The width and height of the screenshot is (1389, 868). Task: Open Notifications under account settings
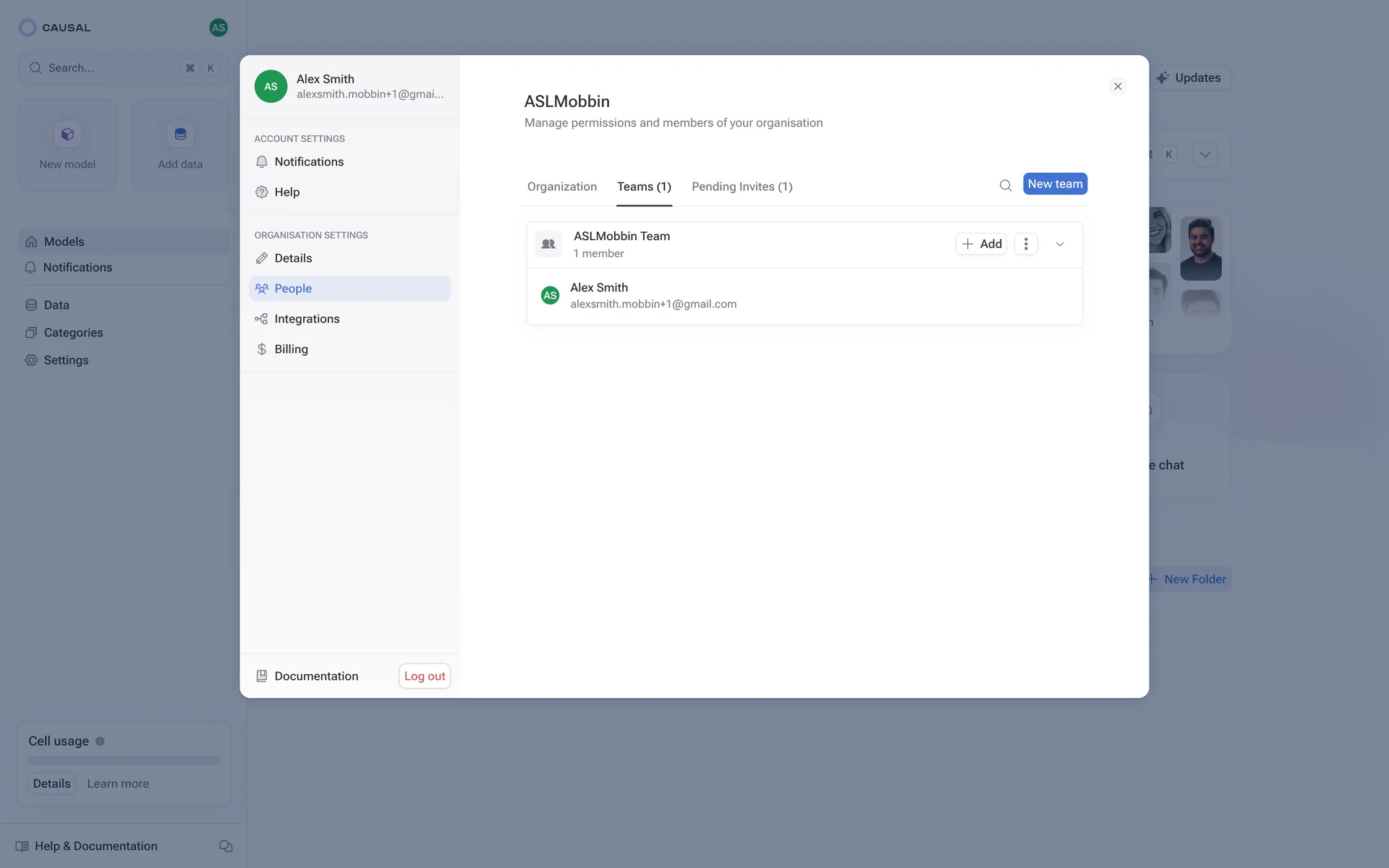(309, 162)
